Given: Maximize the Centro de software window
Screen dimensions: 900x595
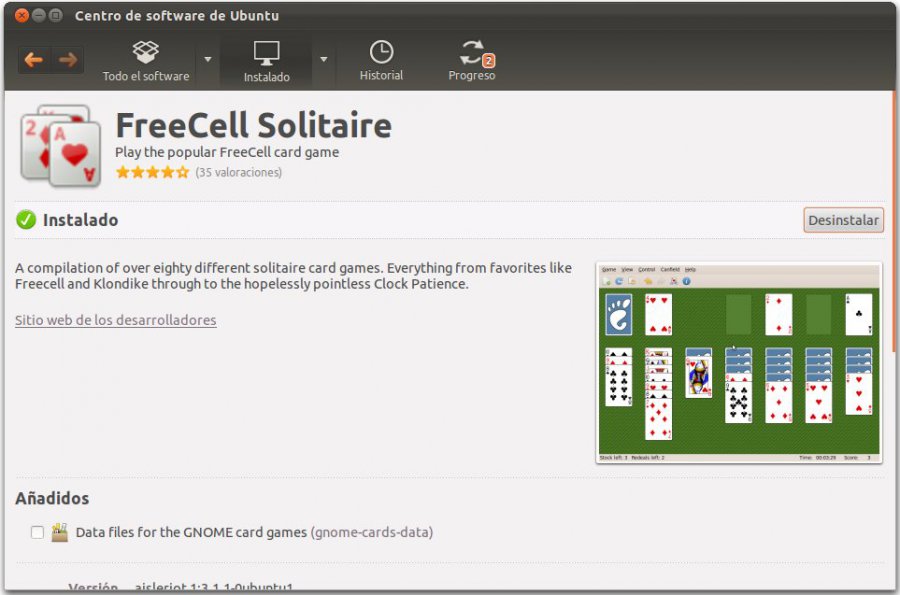Looking at the screenshot, I should click(56, 15).
